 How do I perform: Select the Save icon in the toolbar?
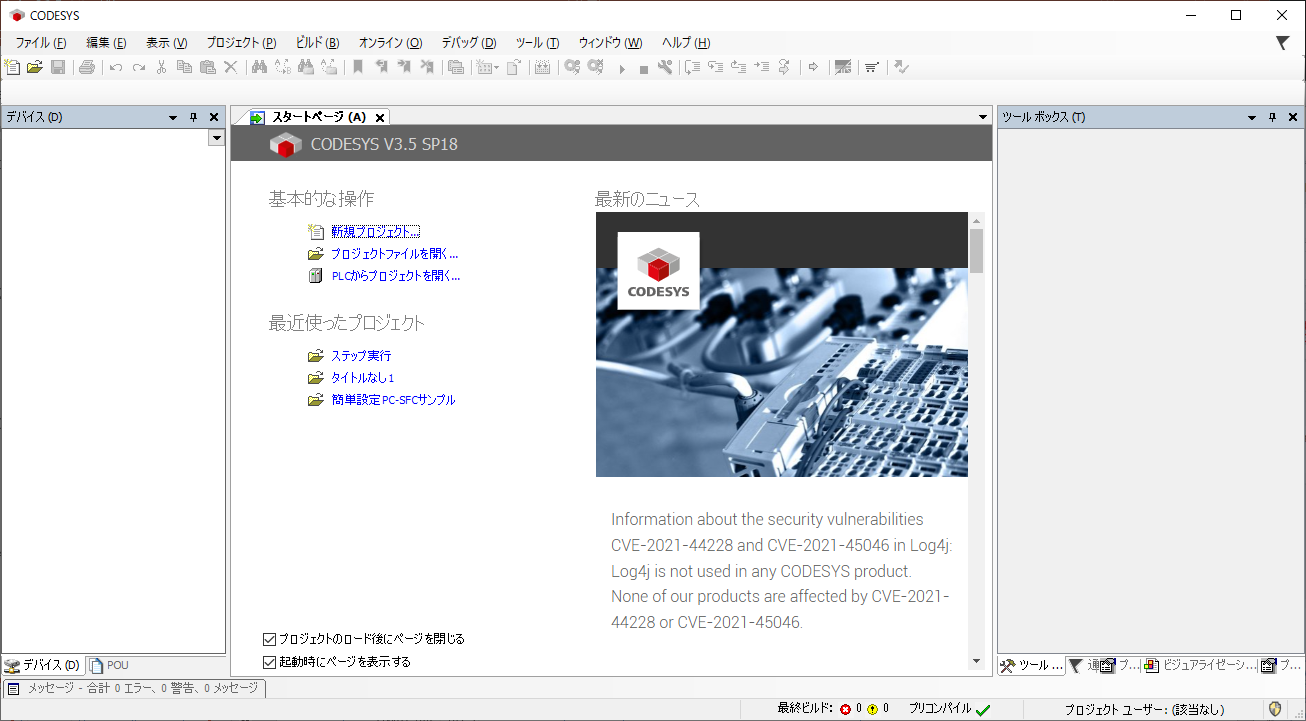(58, 66)
